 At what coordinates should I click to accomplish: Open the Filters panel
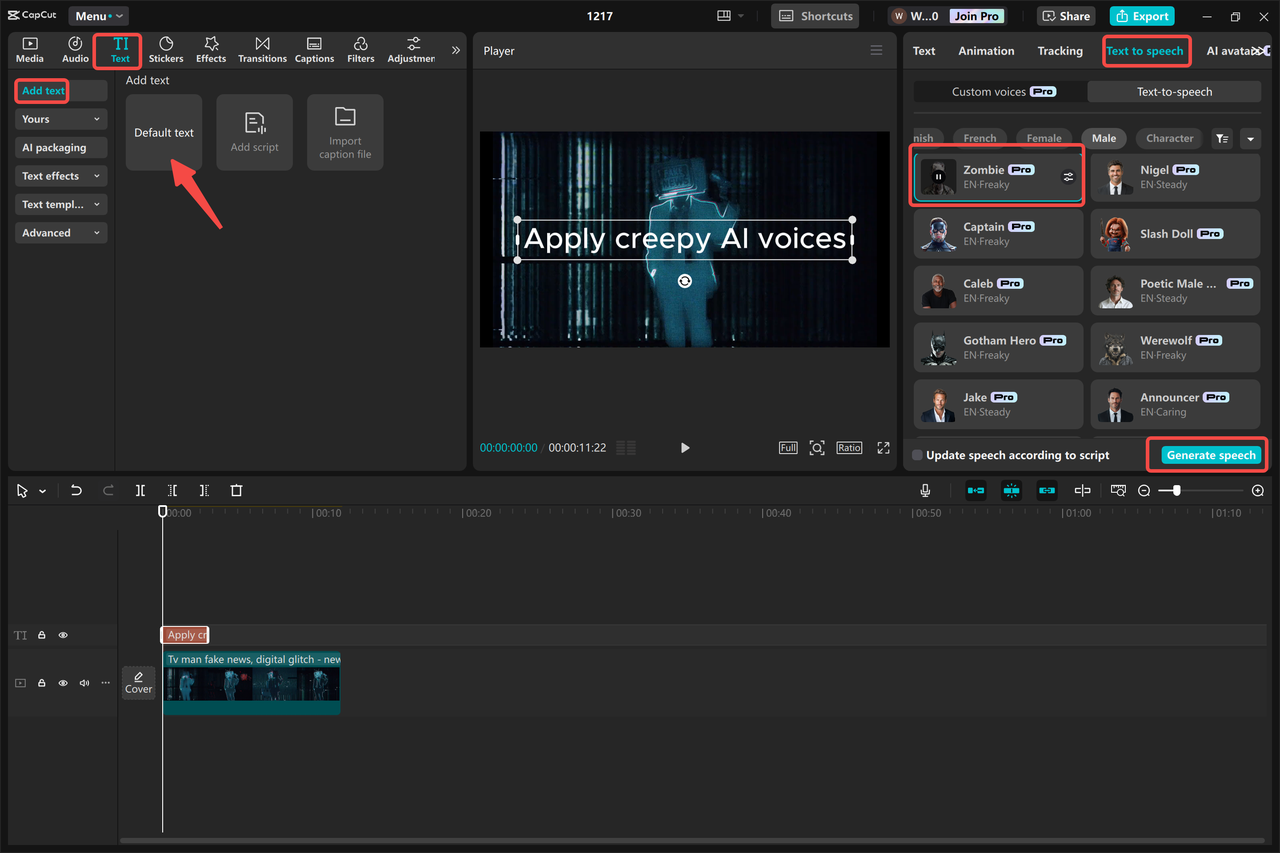361,50
